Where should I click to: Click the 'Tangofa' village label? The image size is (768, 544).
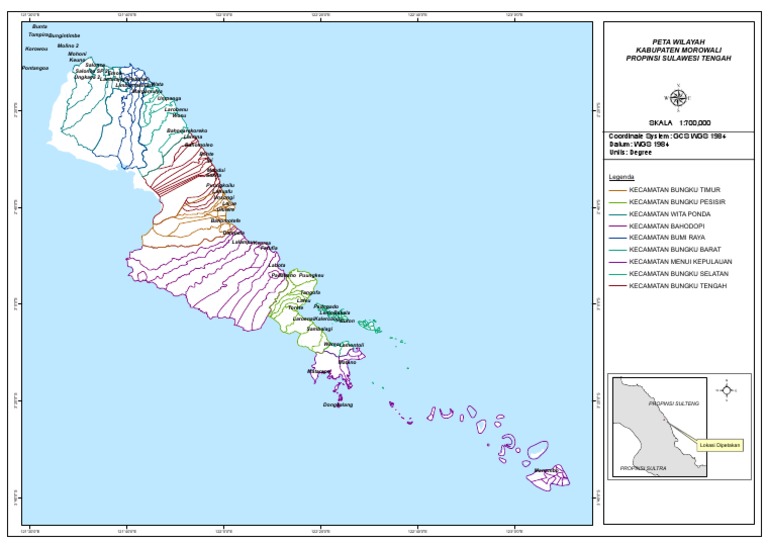(310, 292)
